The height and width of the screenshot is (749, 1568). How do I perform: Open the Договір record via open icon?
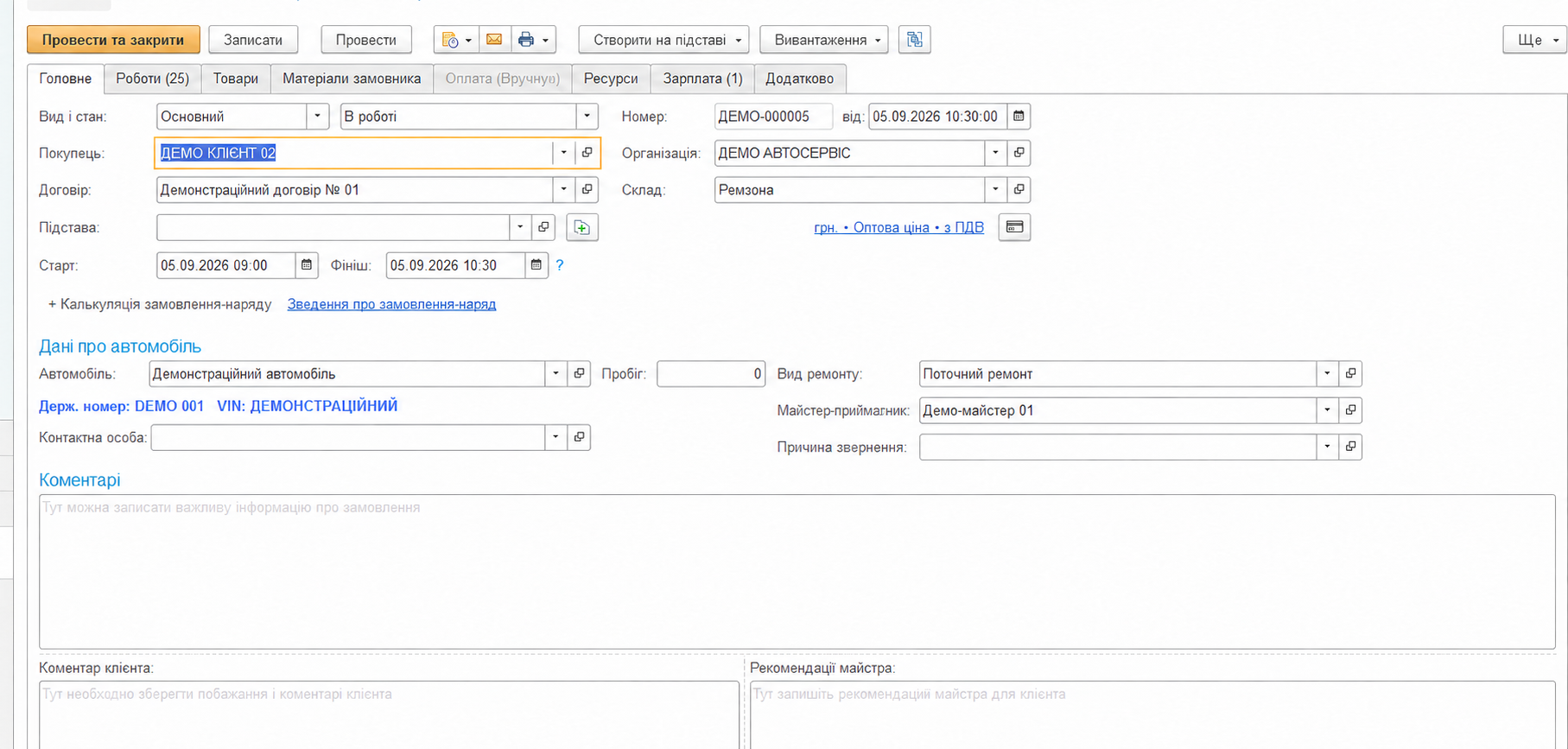point(587,190)
